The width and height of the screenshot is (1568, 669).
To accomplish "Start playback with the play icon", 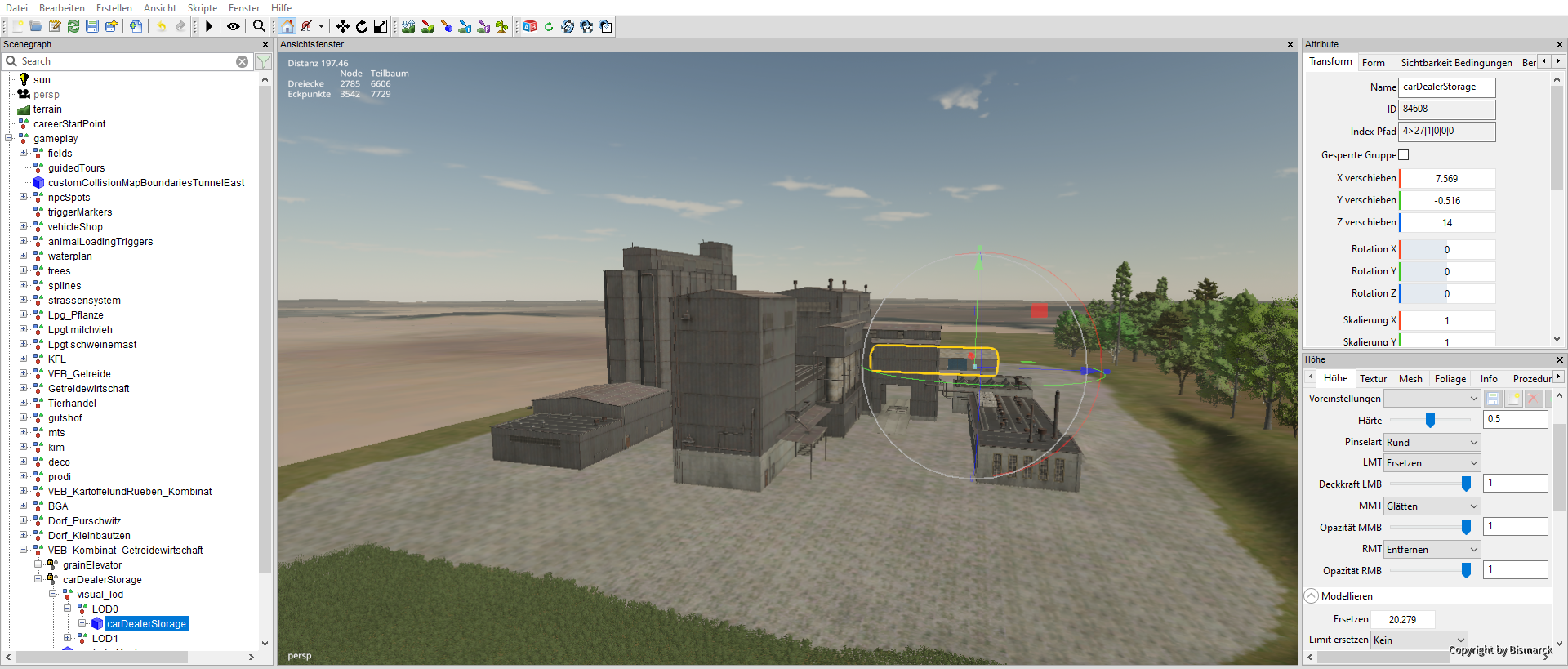I will pyautogui.click(x=209, y=26).
